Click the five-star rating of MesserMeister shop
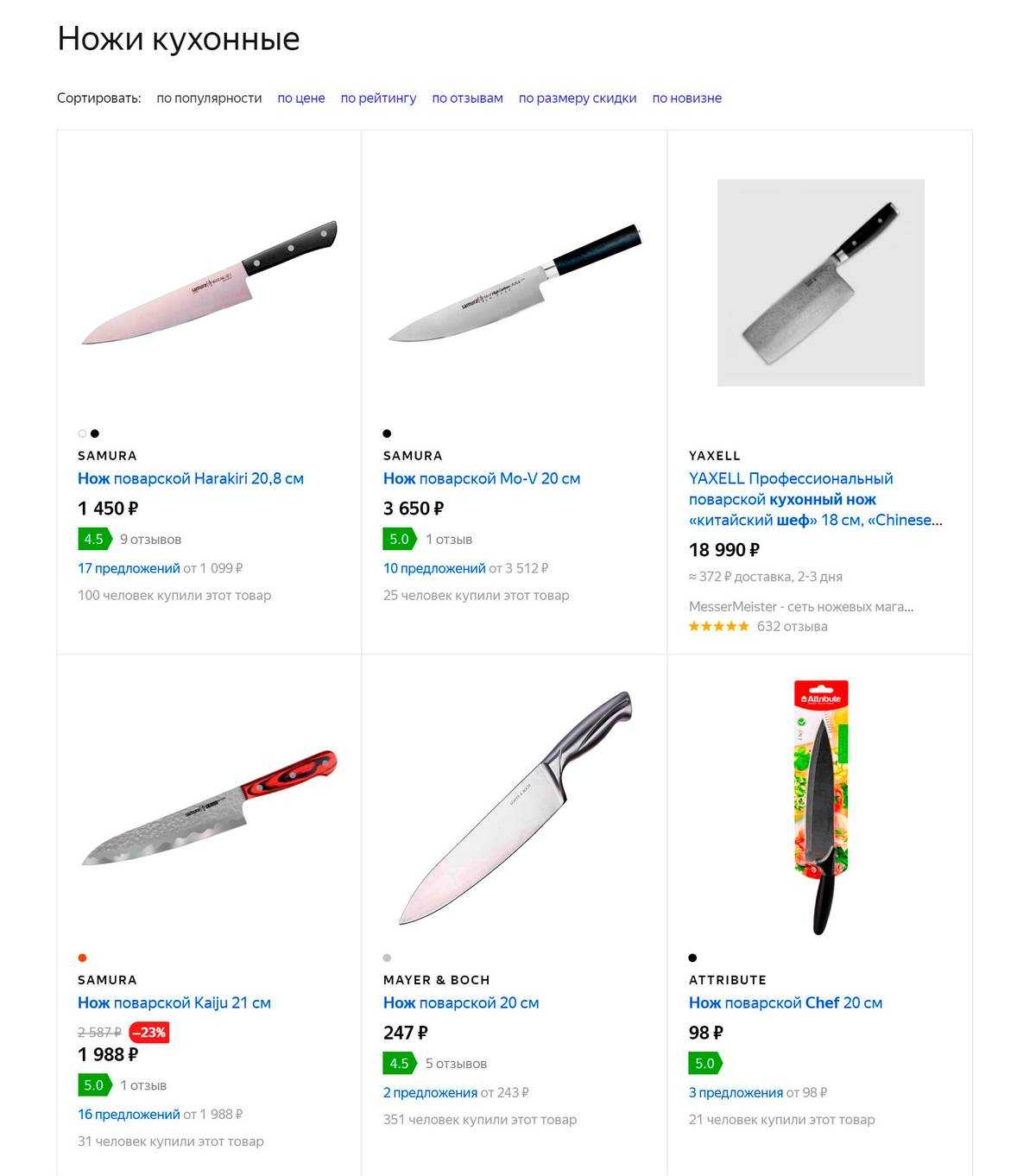 [x=719, y=626]
